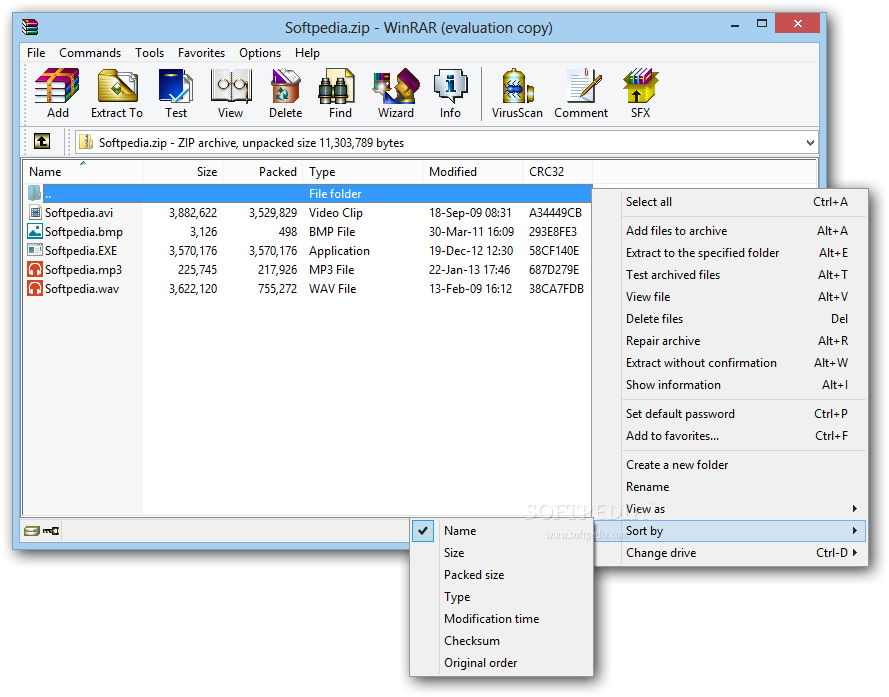
Task: Click Create a new folder entry
Action: (x=678, y=464)
